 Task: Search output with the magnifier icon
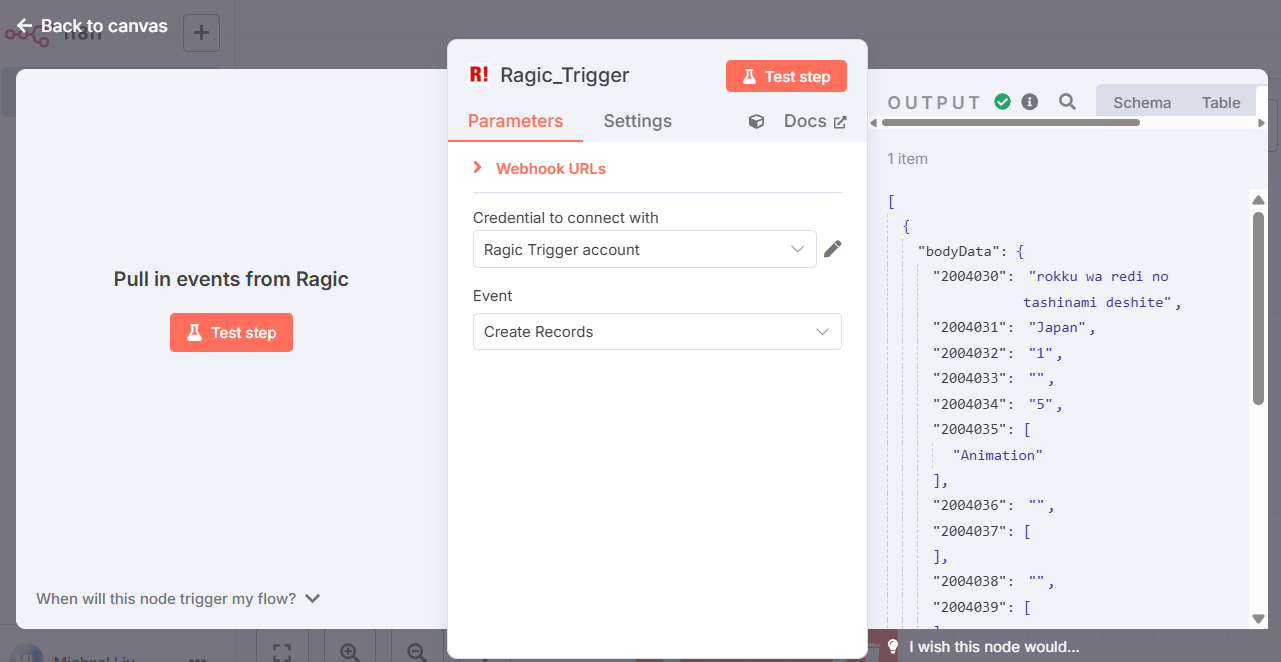(x=1067, y=101)
